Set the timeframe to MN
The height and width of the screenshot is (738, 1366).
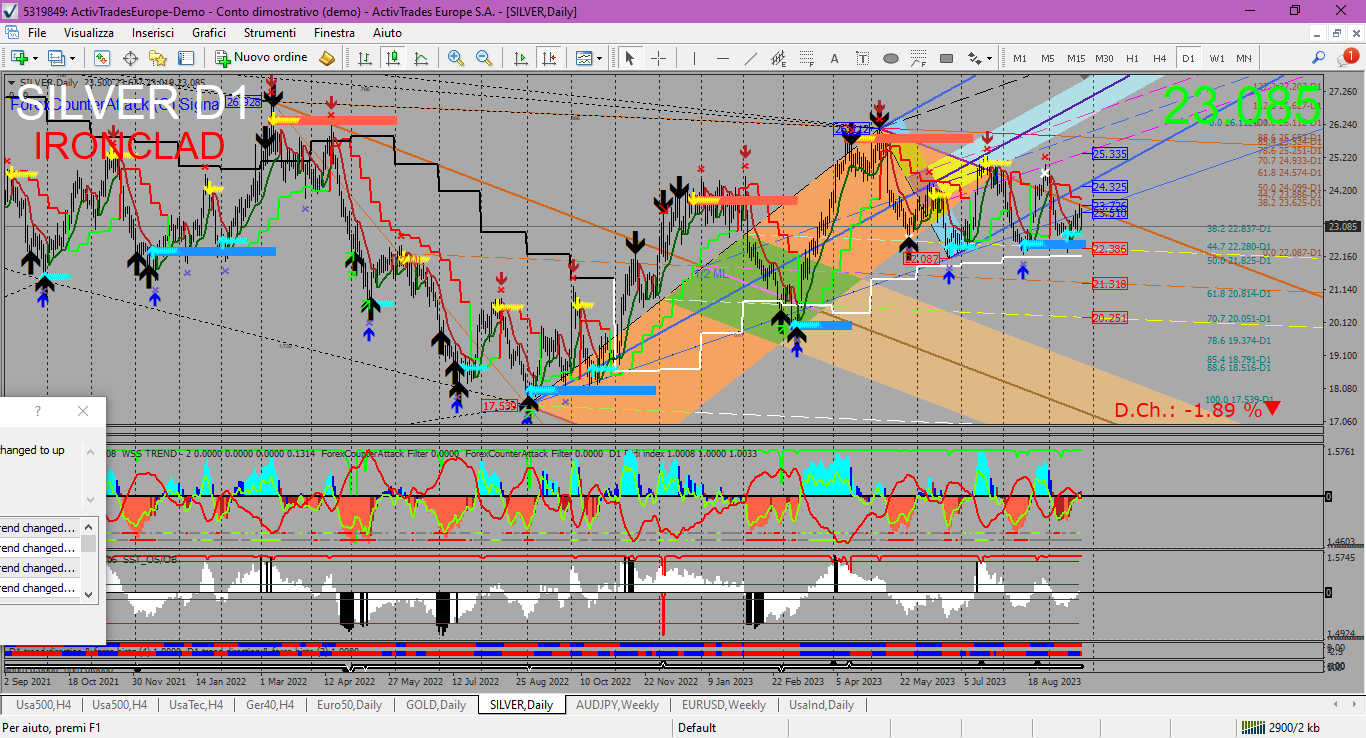(1244, 58)
